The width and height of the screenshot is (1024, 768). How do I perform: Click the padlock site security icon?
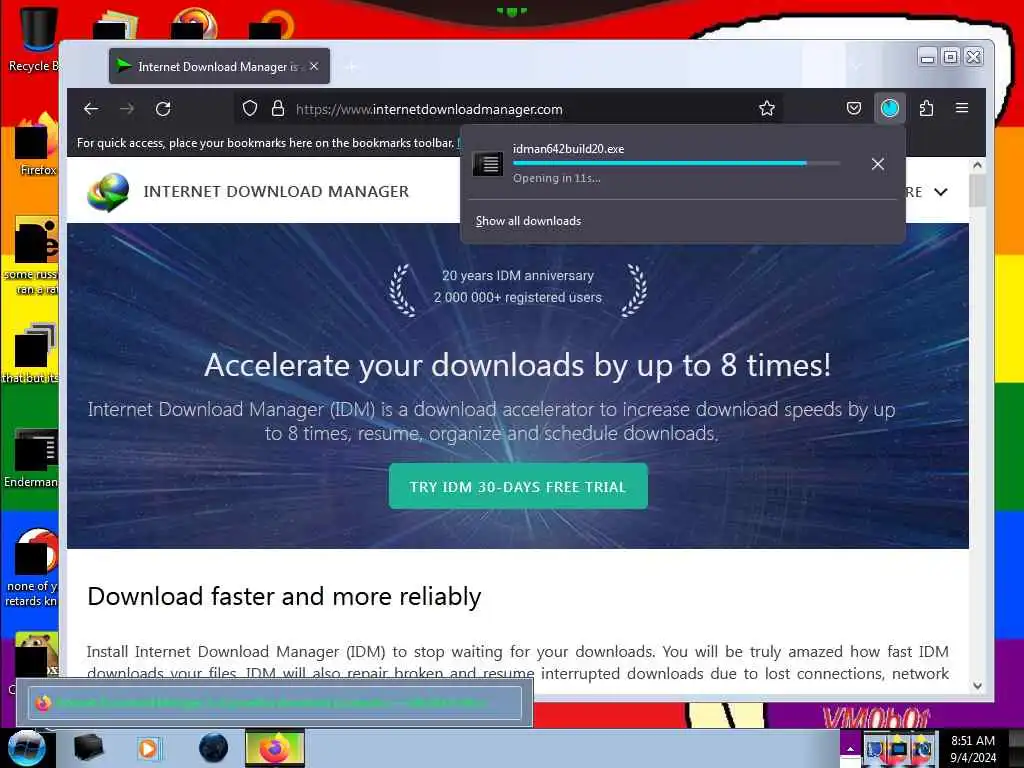278,108
